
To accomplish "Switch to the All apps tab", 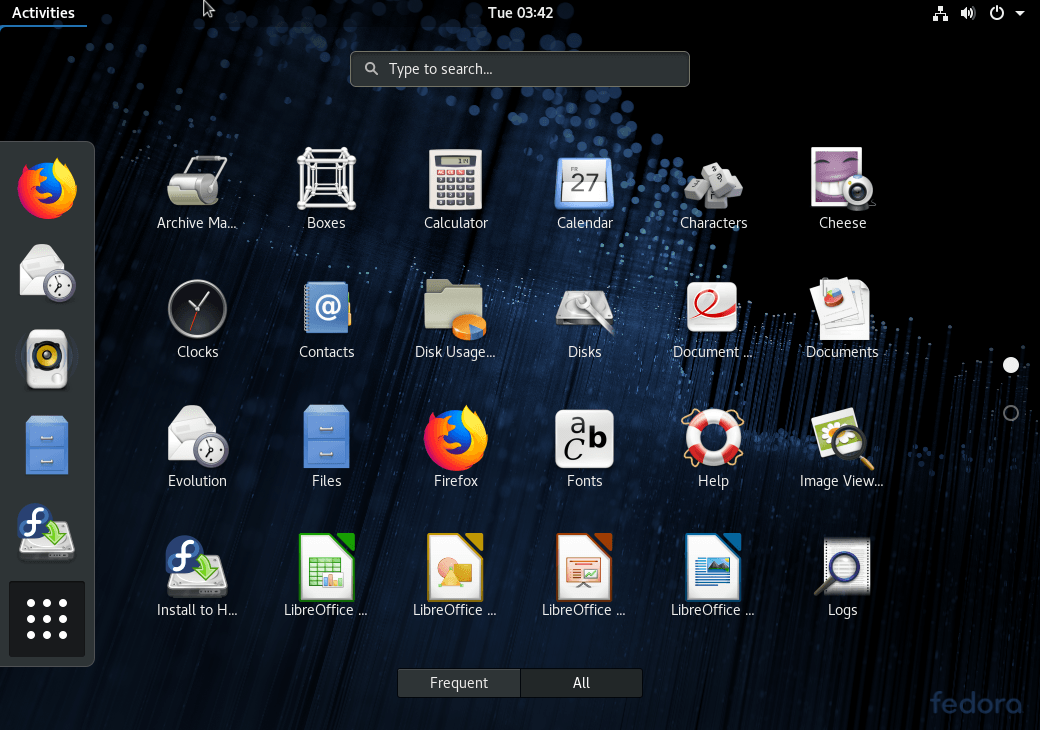I will [x=582, y=683].
